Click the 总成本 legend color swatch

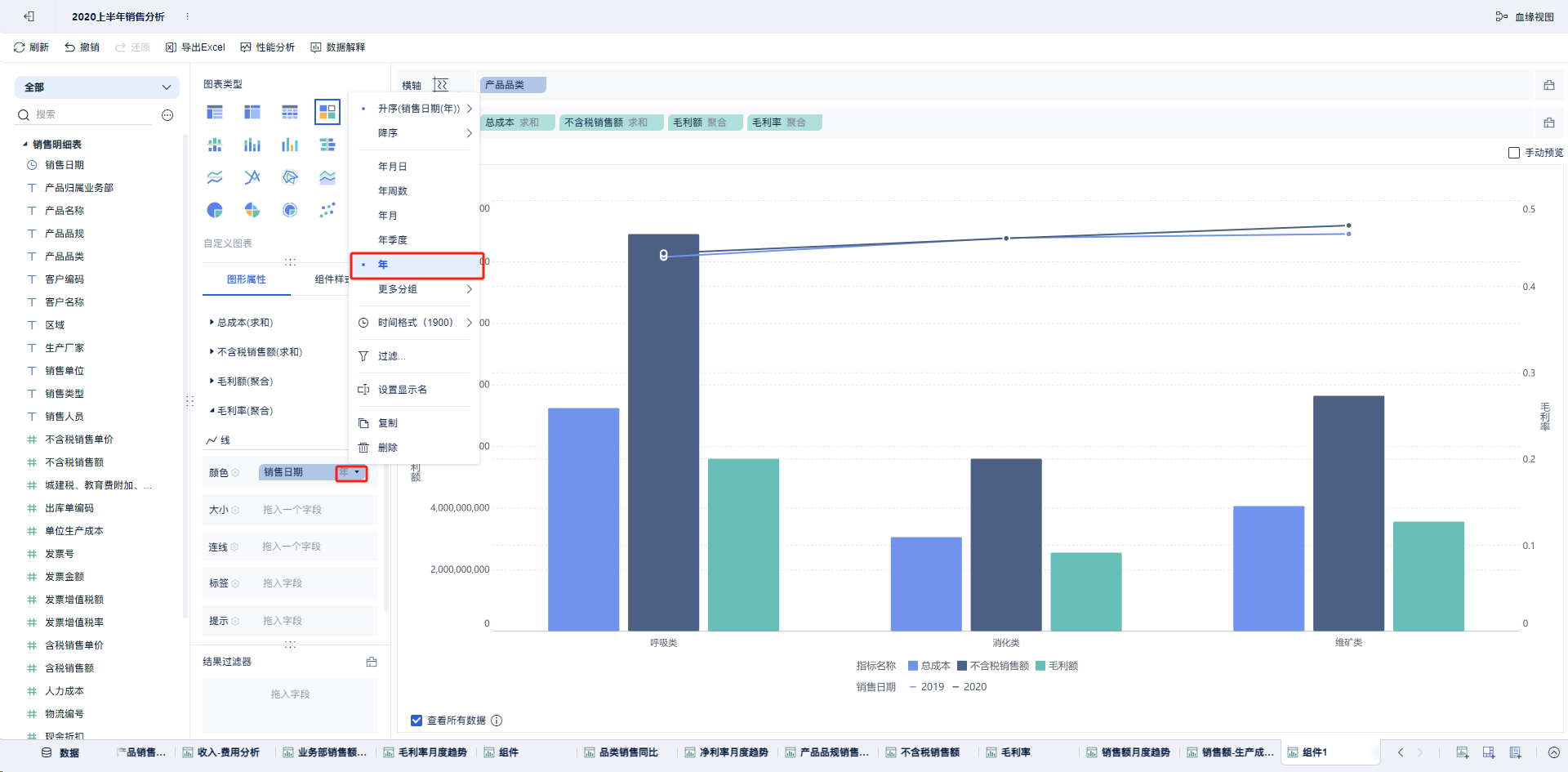pyautogui.click(x=913, y=666)
